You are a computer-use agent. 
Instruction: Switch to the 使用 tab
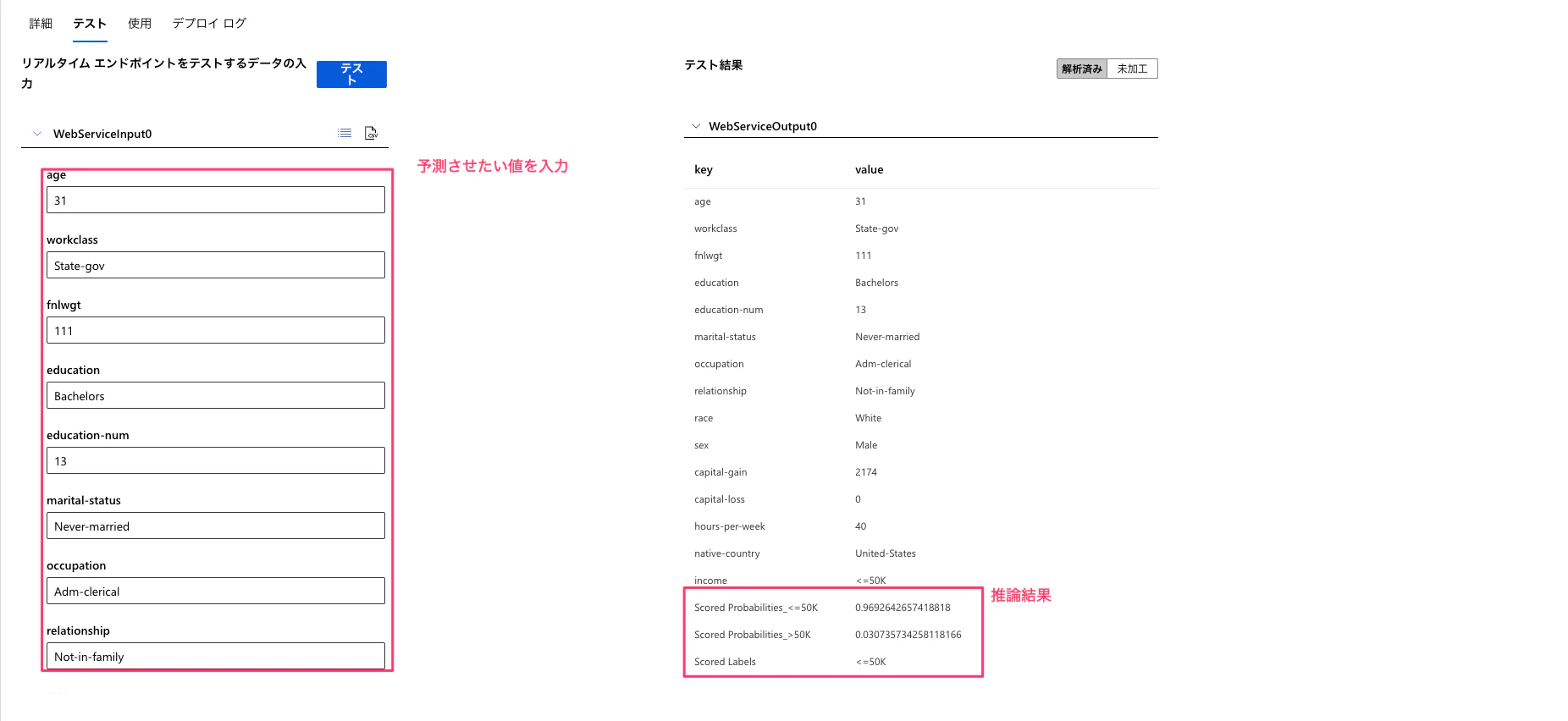click(140, 24)
